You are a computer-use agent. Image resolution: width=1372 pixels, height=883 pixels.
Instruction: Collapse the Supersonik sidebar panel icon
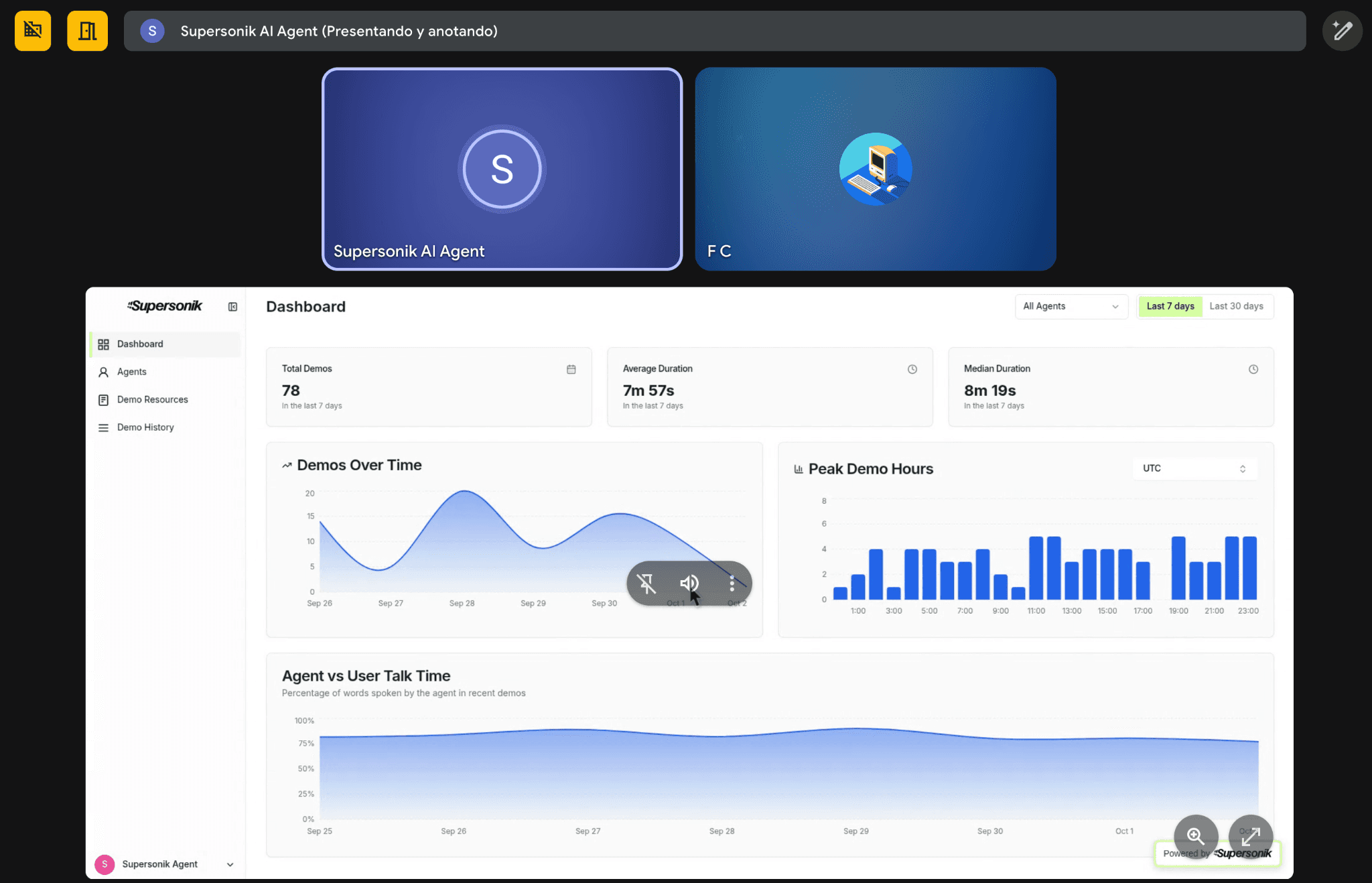pyautogui.click(x=232, y=307)
